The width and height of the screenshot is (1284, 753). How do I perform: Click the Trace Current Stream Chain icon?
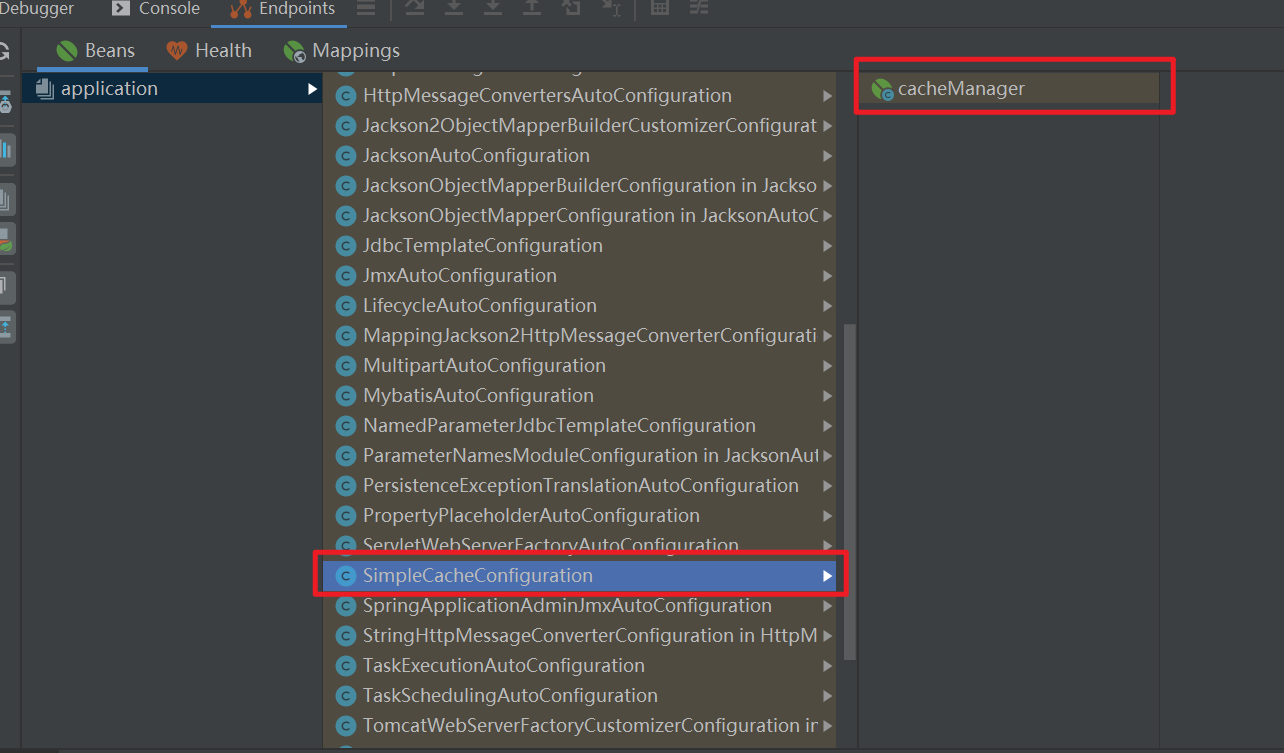(x=698, y=8)
